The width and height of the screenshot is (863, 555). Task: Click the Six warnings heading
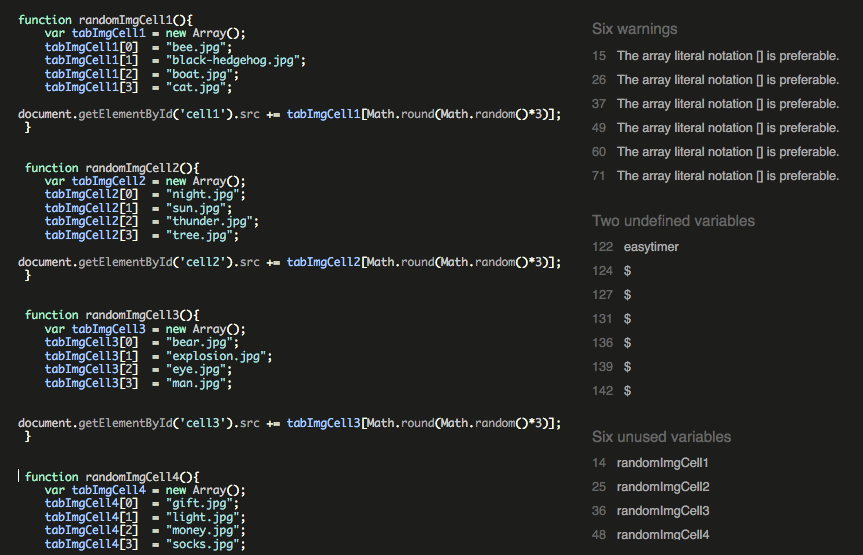tap(635, 29)
